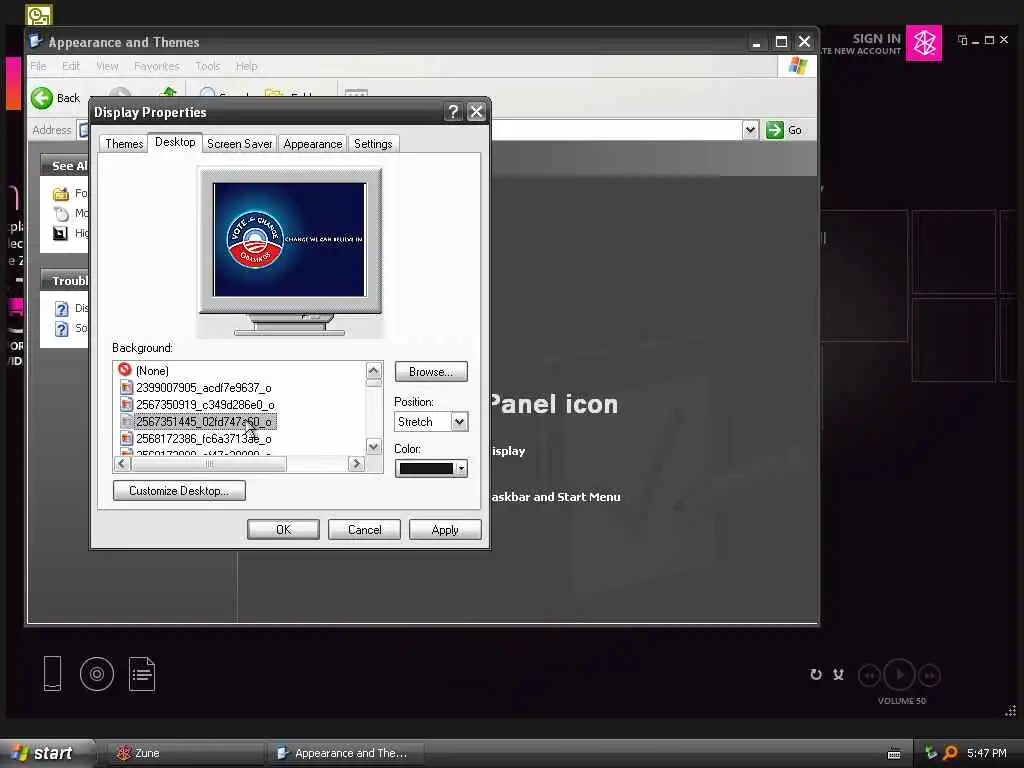The image size is (1024, 768).
Task: Click the Zune playlist icon
Action: coord(142,673)
